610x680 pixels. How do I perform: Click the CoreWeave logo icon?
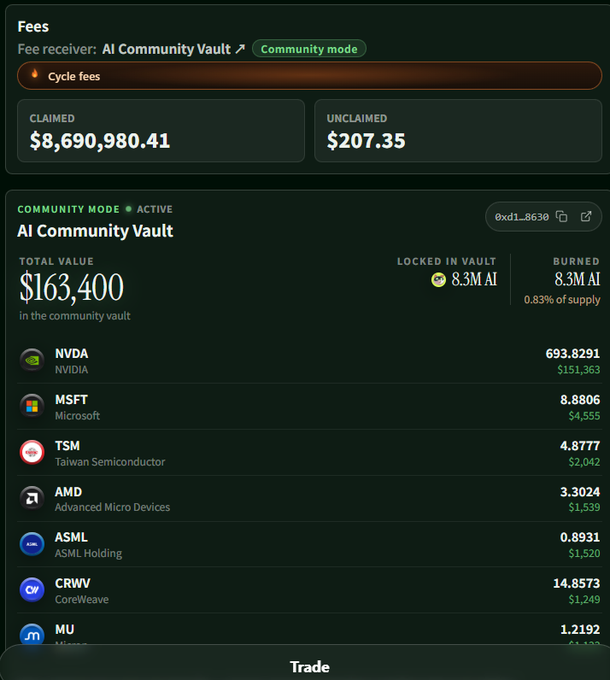tap(32, 590)
